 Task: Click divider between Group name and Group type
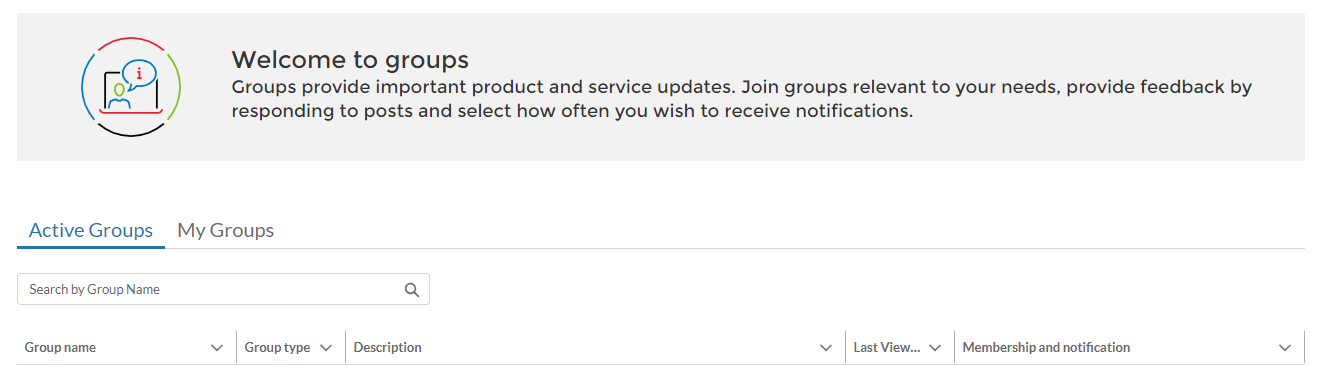(236, 347)
